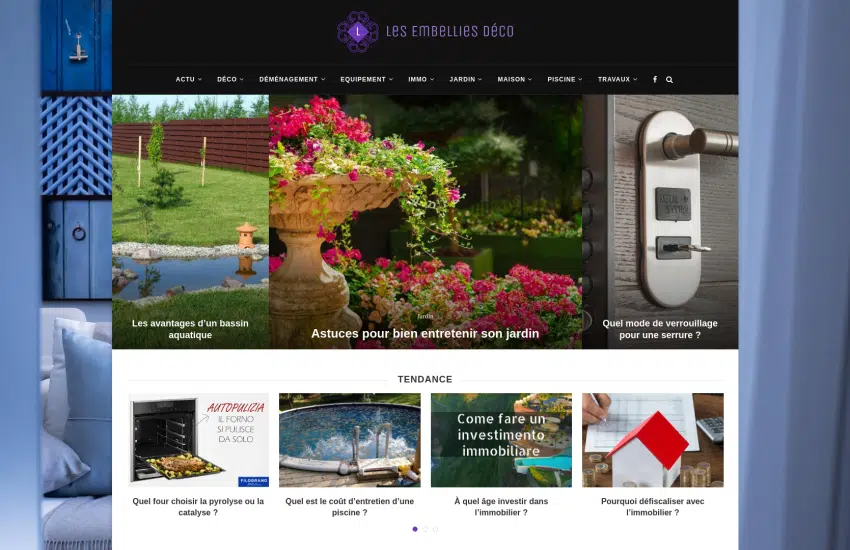This screenshot has height=550, width=850.
Task: Open Pourquoi défiscaliser avec l'immobilier link
Action: [653, 507]
